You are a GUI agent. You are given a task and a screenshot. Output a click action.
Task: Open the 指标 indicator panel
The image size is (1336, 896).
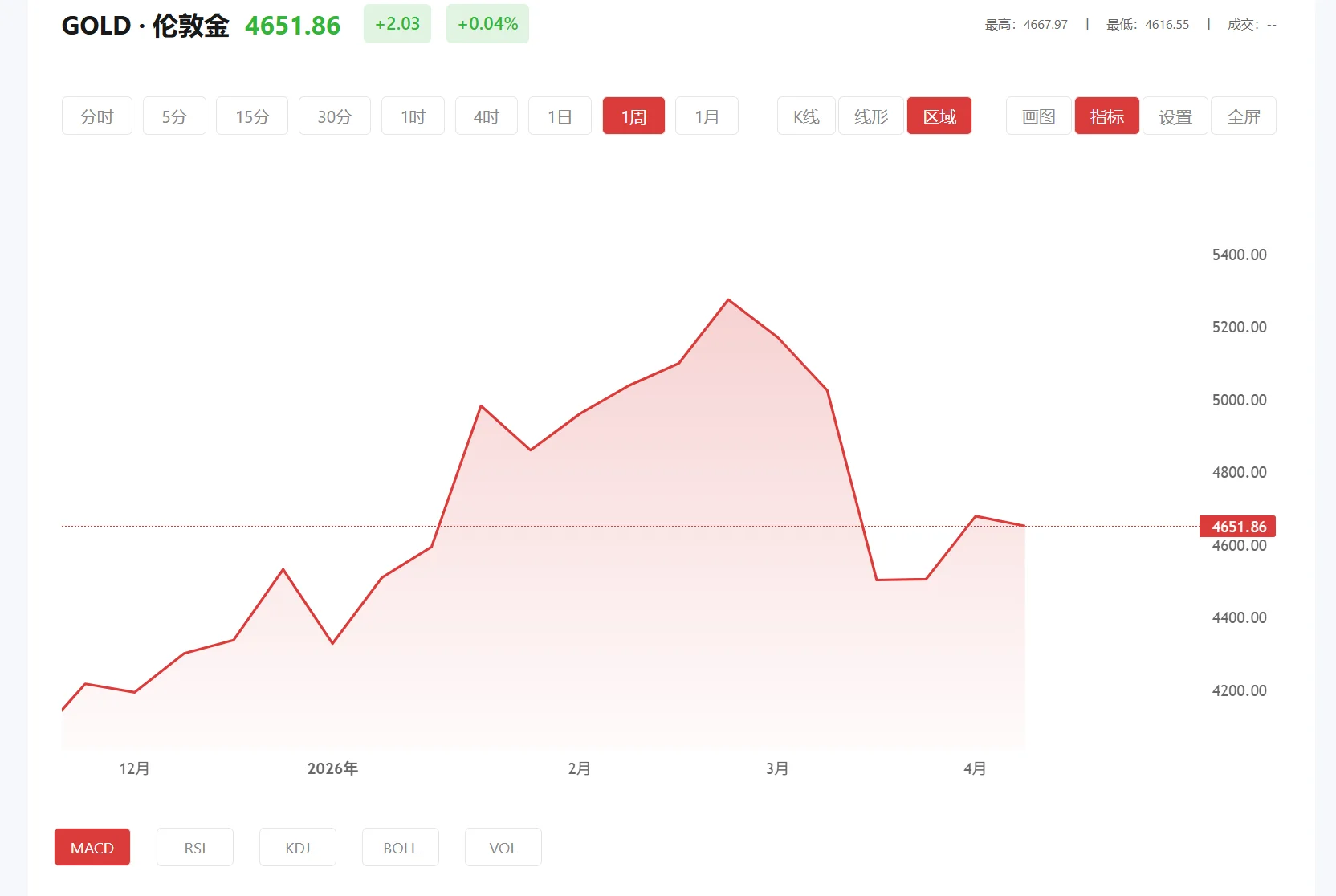(x=1106, y=116)
